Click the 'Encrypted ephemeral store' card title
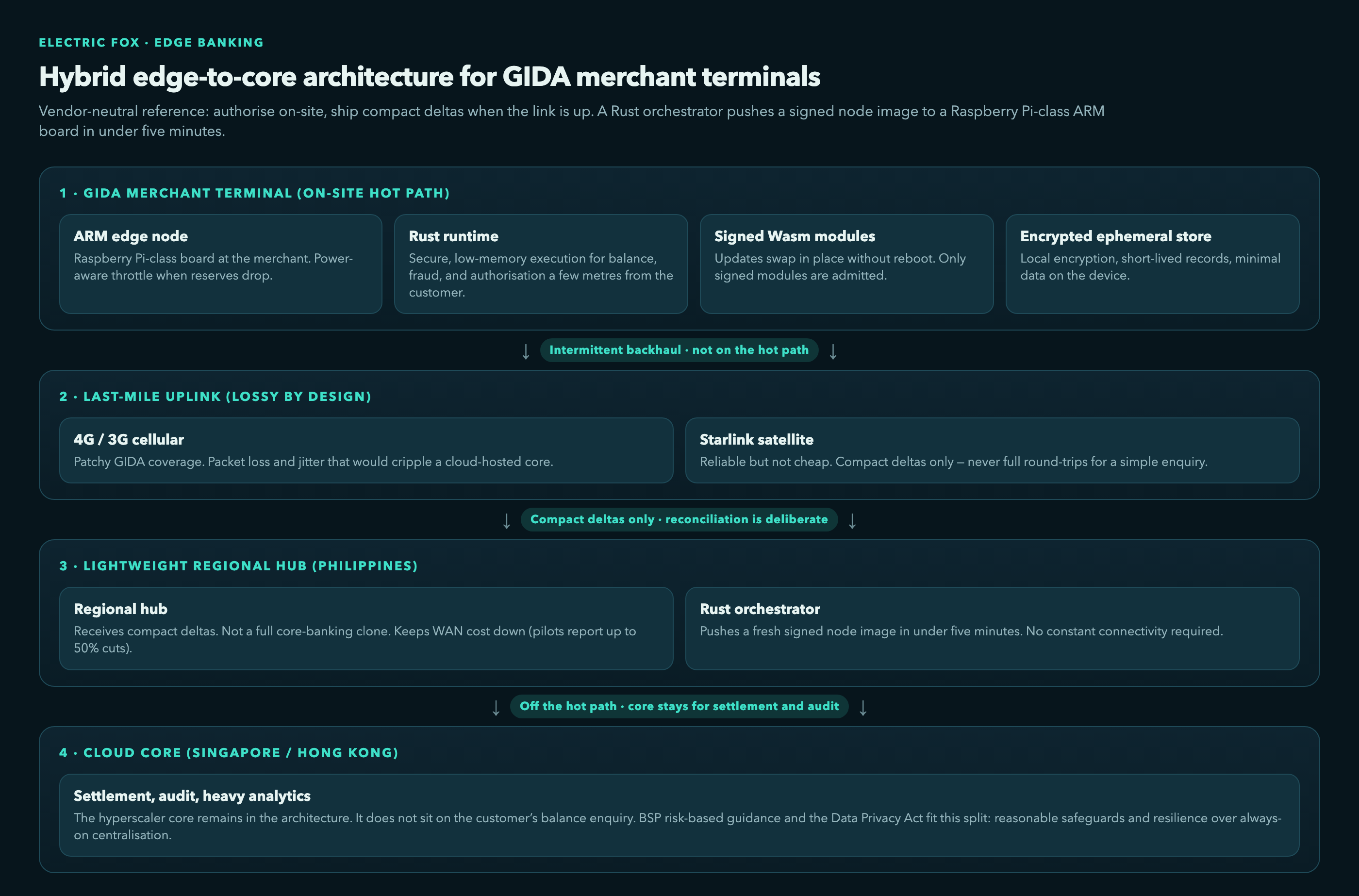Image resolution: width=1359 pixels, height=896 pixels. click(1116, 236)
